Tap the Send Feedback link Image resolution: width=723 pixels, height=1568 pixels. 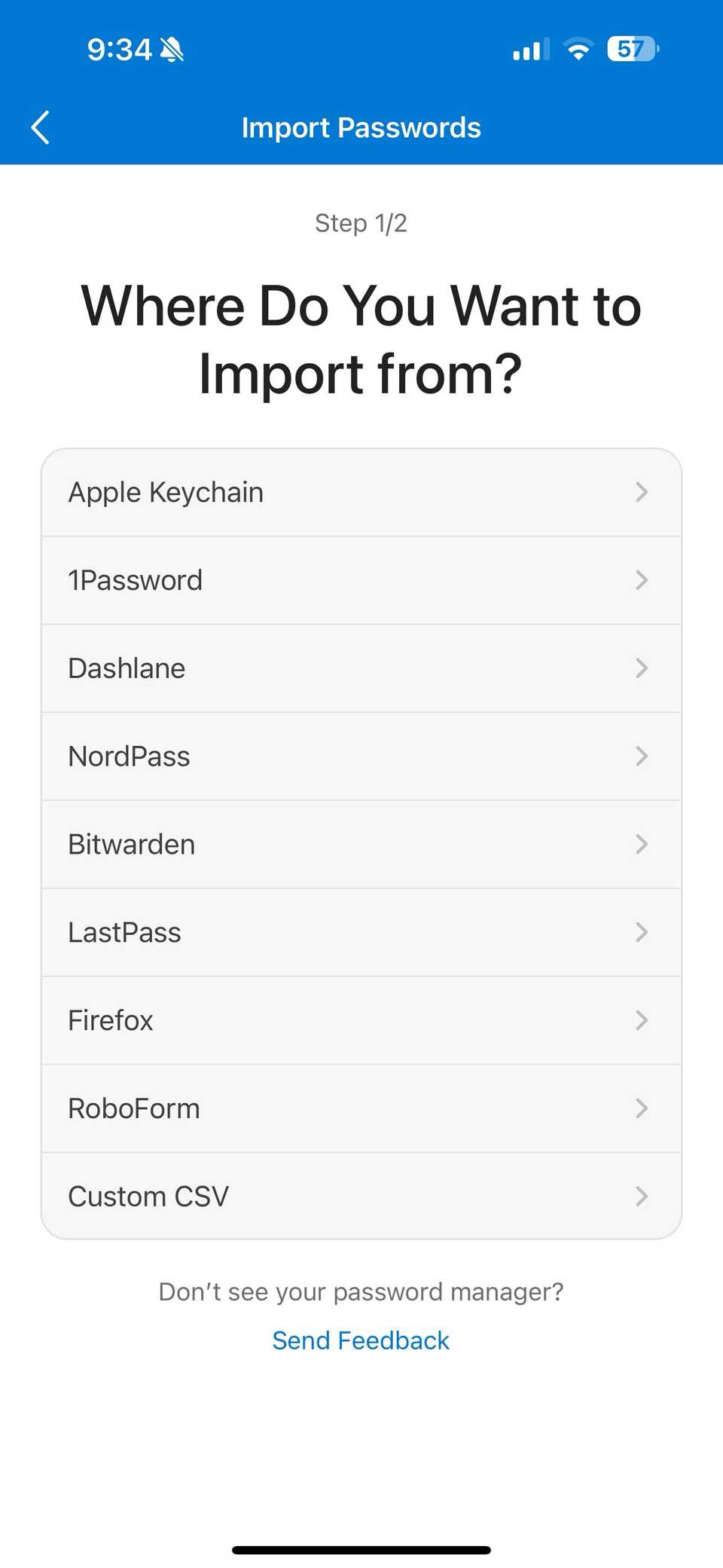pyautogui.click(x=360, y=1340)
